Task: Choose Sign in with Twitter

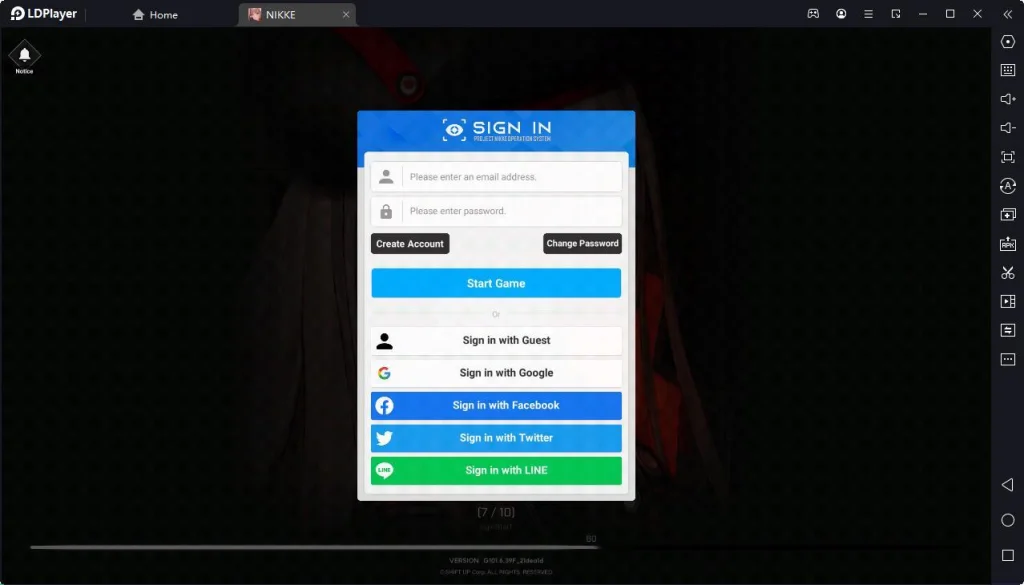Action: click(x=496, y=438)
